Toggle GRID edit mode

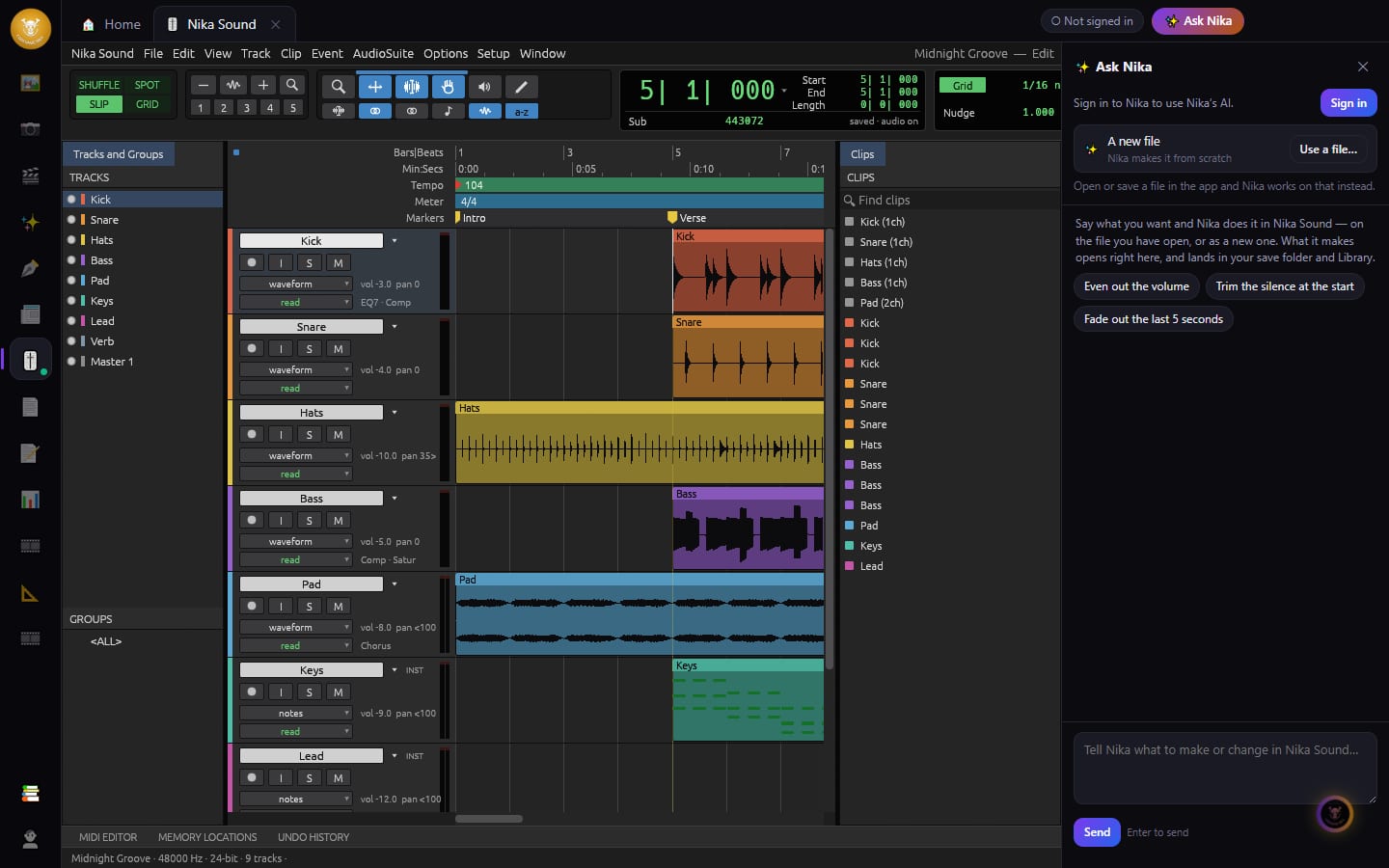click(148, 104)
